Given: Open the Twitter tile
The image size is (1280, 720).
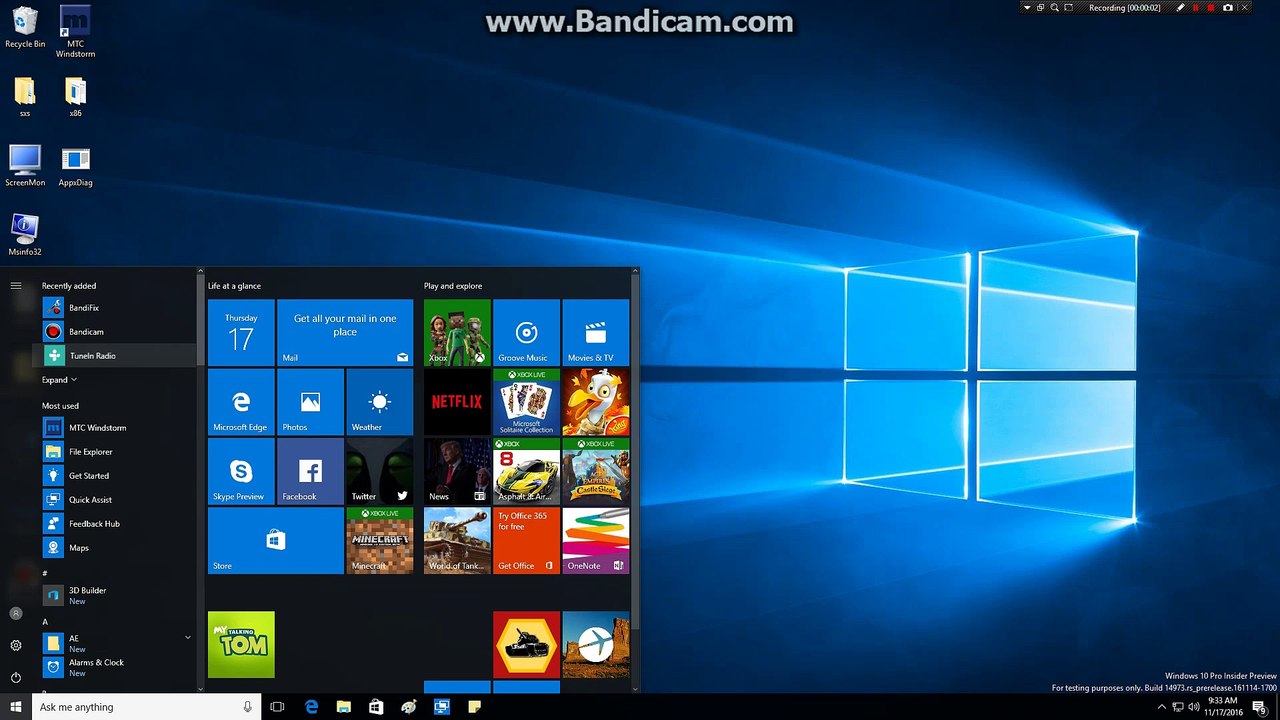Looking at the screenshot, I should pyautogui.click(x=379, y=471).
